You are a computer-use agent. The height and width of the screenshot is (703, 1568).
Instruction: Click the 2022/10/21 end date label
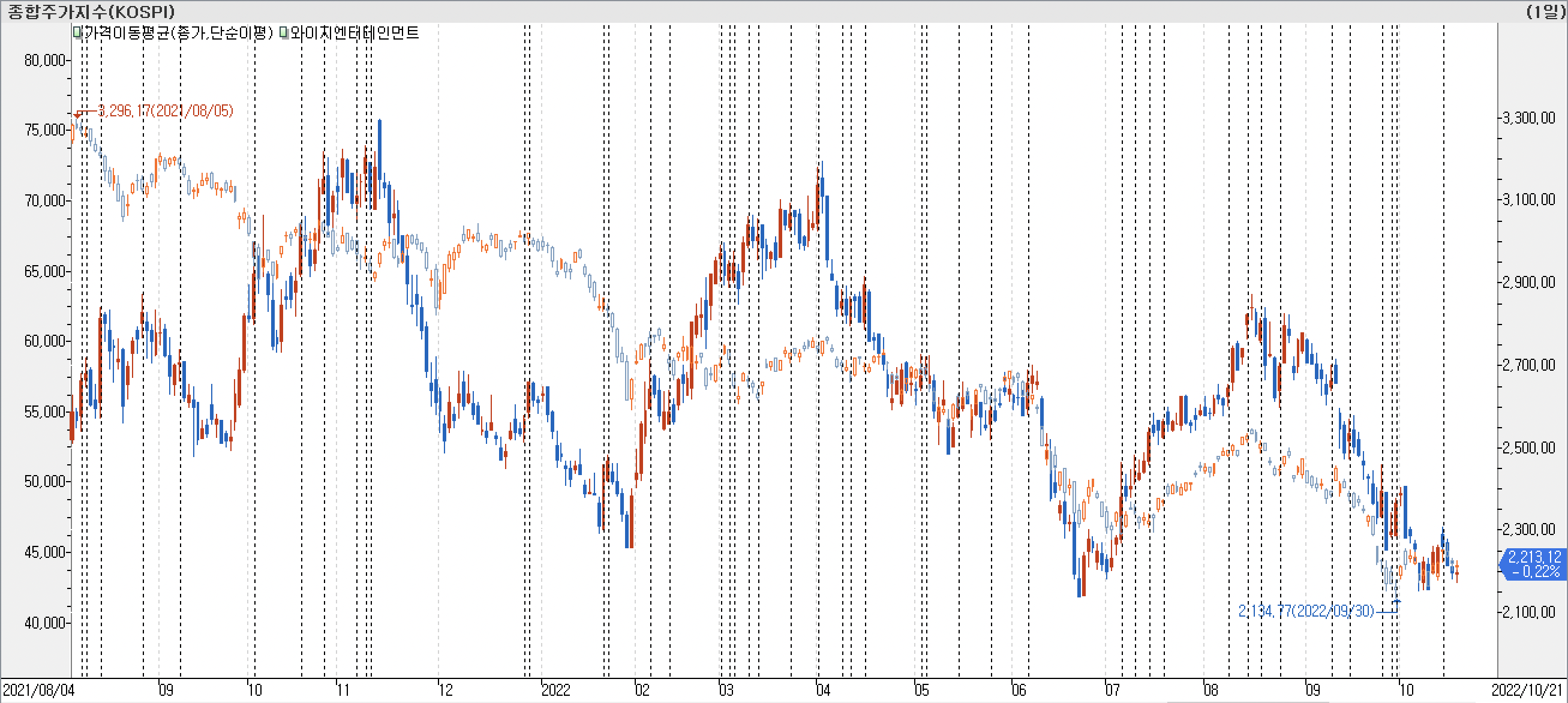[1527, 690]
